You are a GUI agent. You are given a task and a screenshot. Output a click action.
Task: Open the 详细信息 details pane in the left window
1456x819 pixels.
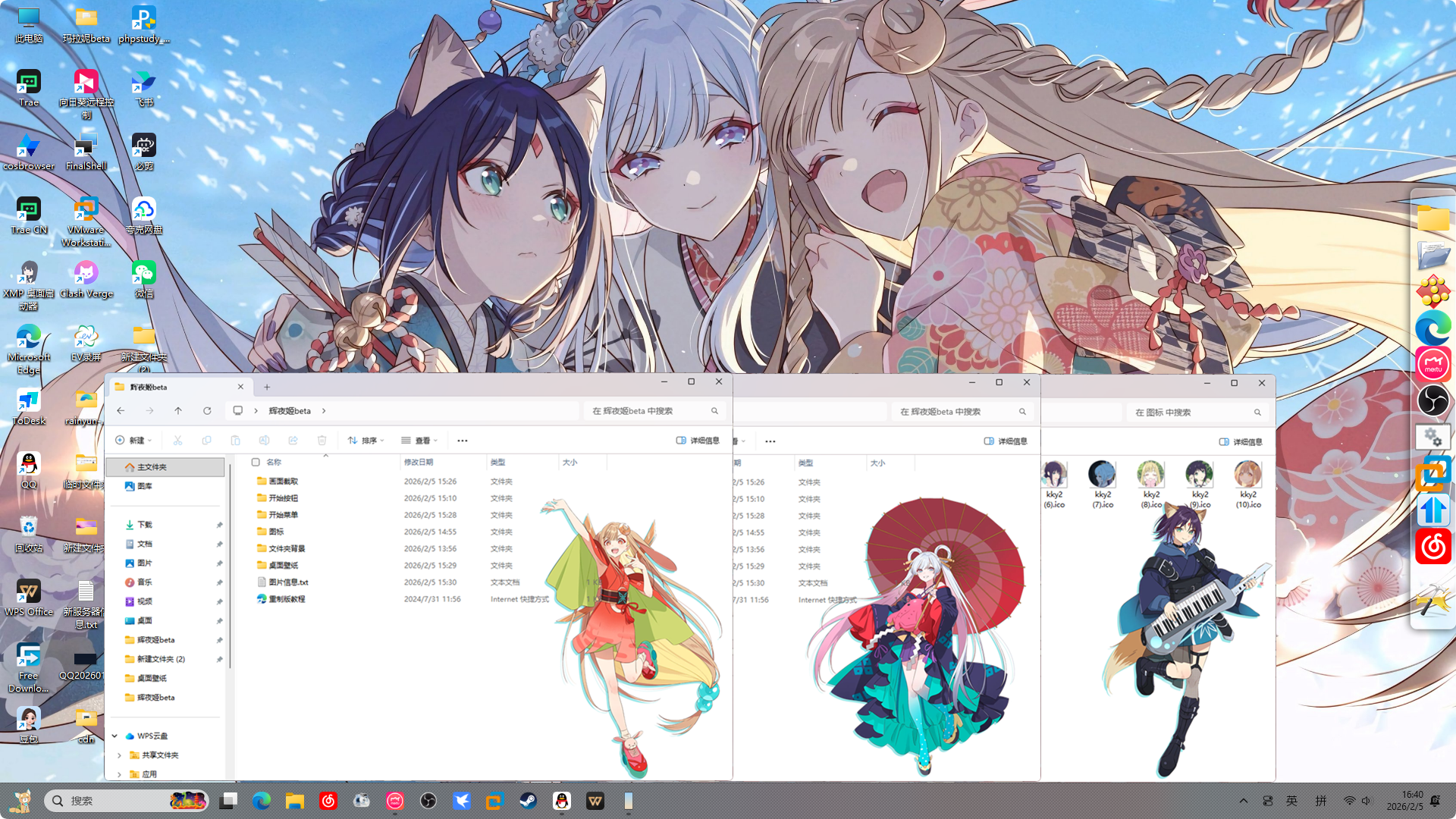(698, 441)
